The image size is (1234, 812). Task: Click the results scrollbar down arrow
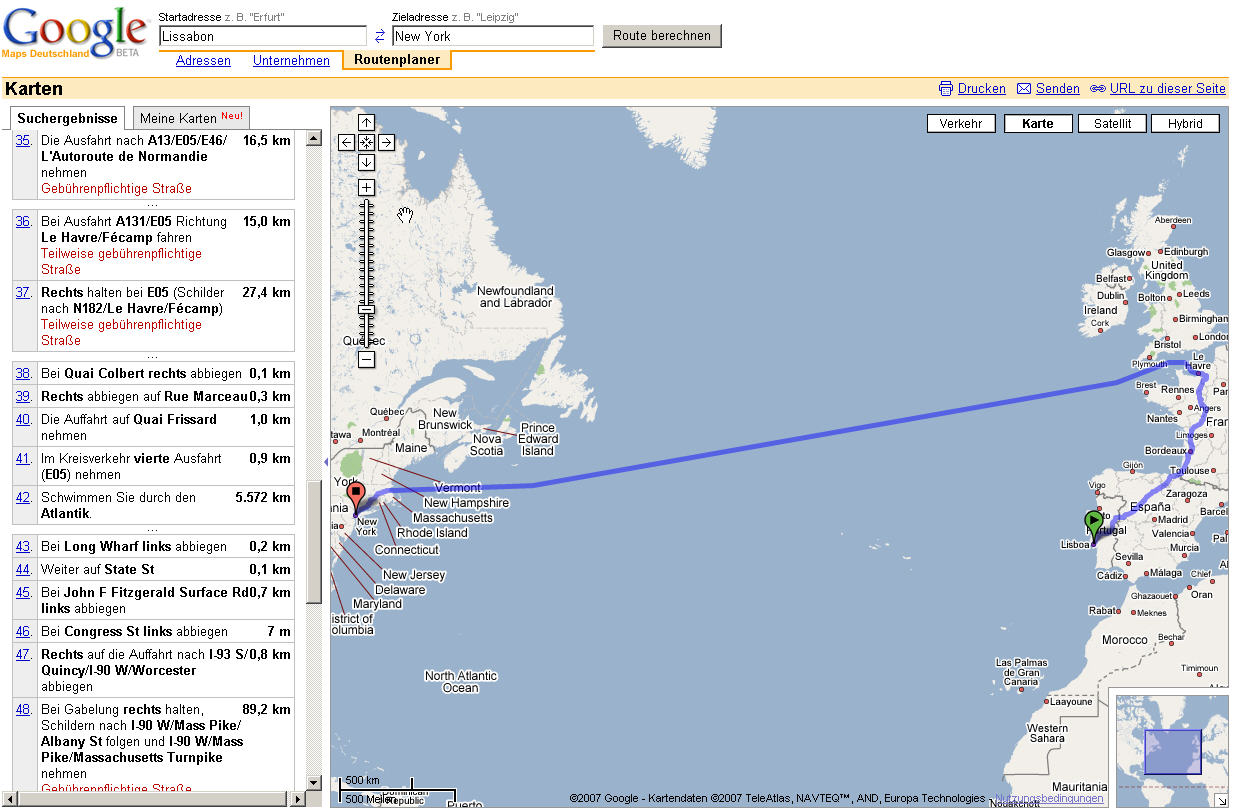click(x=313, y=783)
